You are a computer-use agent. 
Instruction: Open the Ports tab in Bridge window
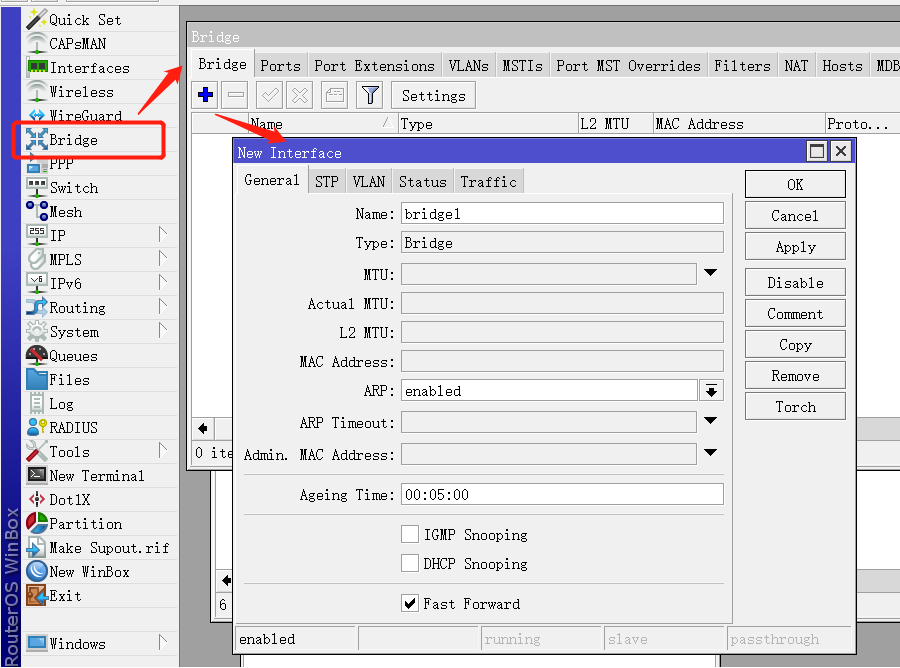(x=280, y=66)
